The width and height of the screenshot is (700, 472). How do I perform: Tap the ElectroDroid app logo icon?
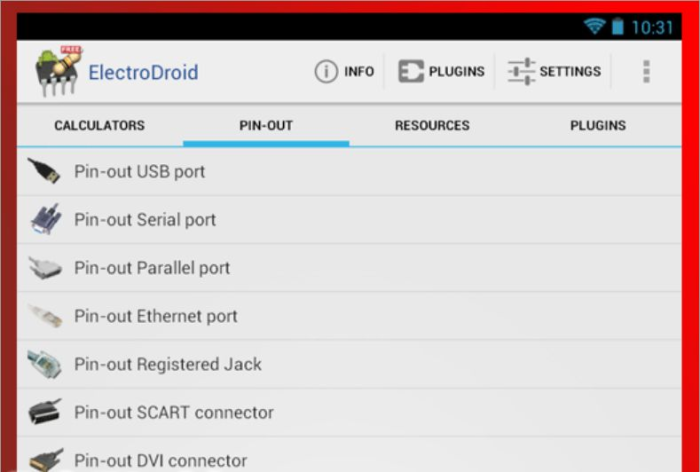(58, 71)
